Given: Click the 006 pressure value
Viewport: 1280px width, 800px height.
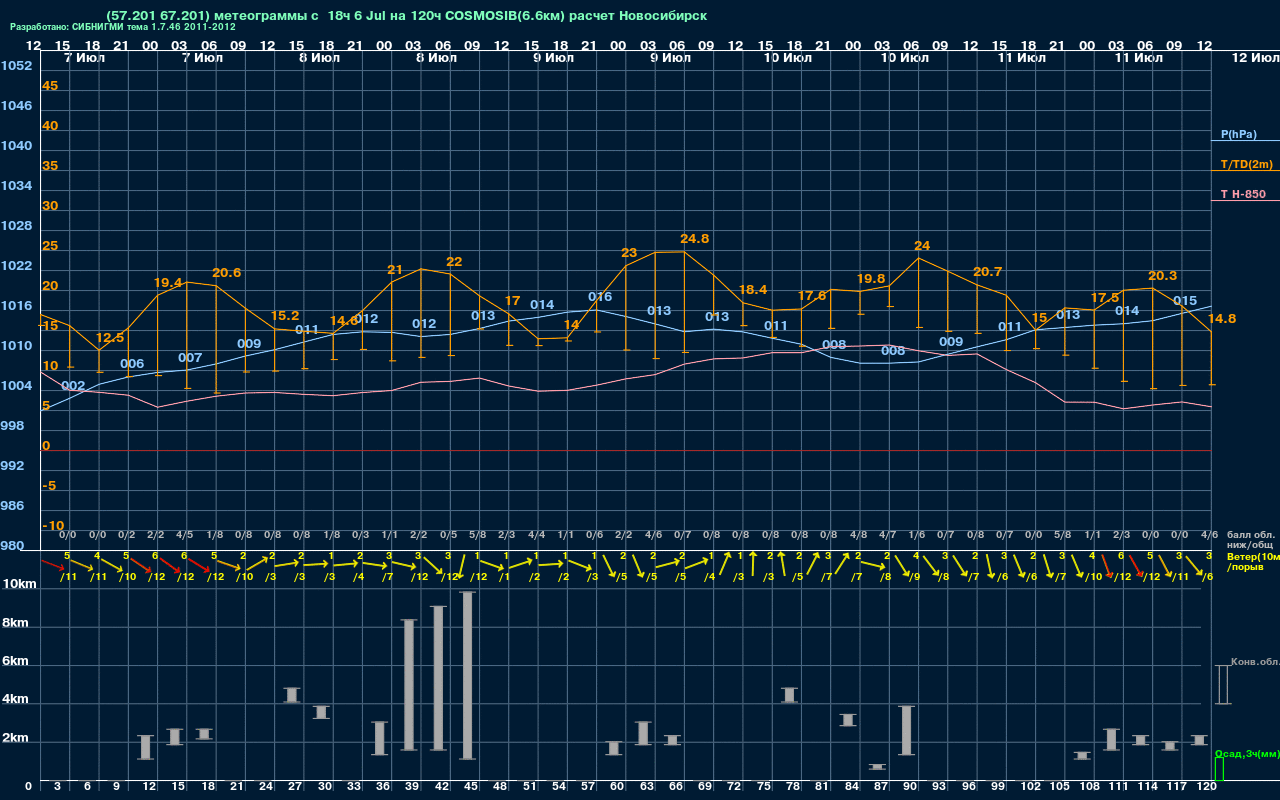Looking at the screenshot, I should [x=132, y=364].
